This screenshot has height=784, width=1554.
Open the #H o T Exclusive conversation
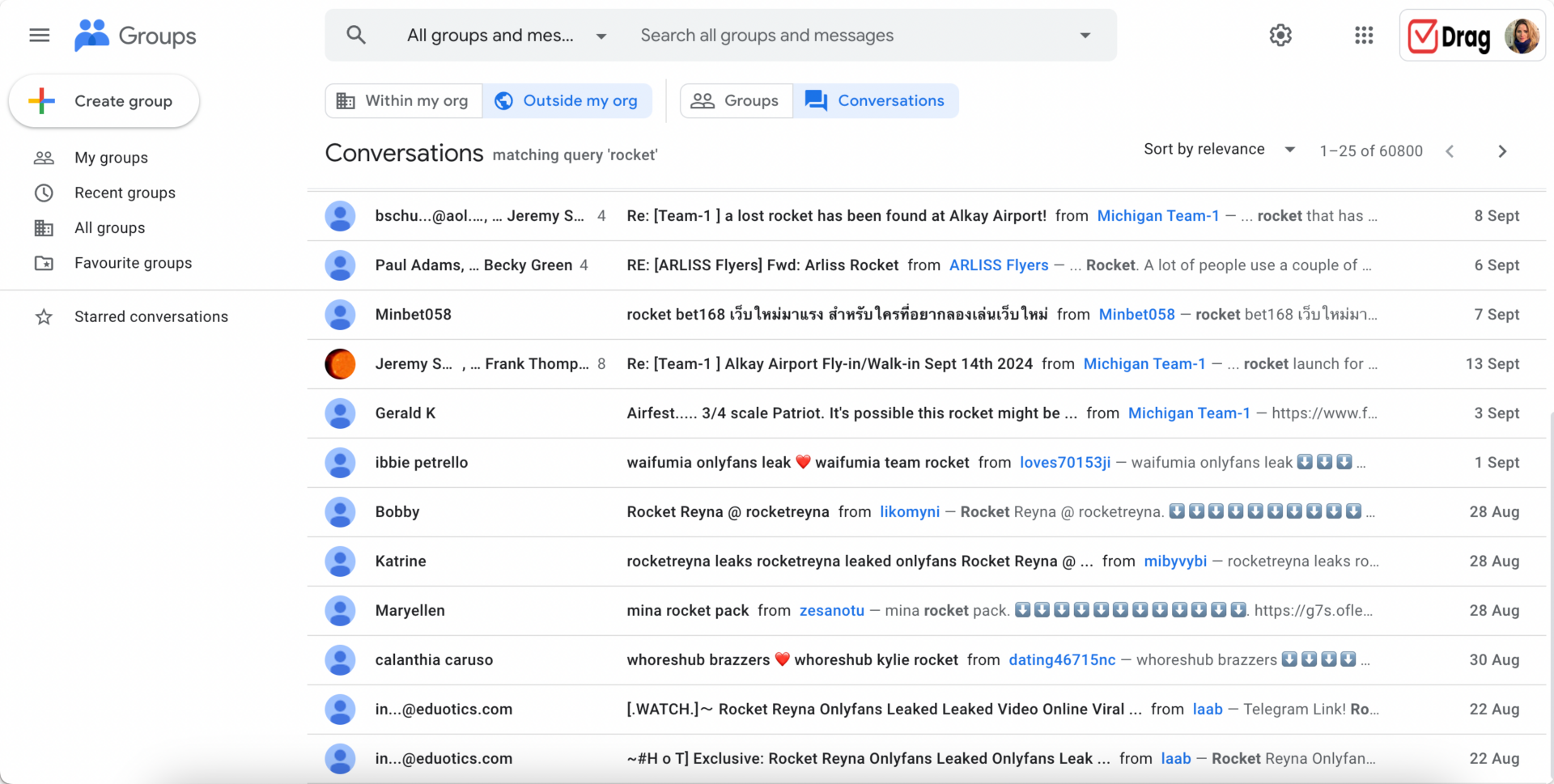tap(868, 759)
